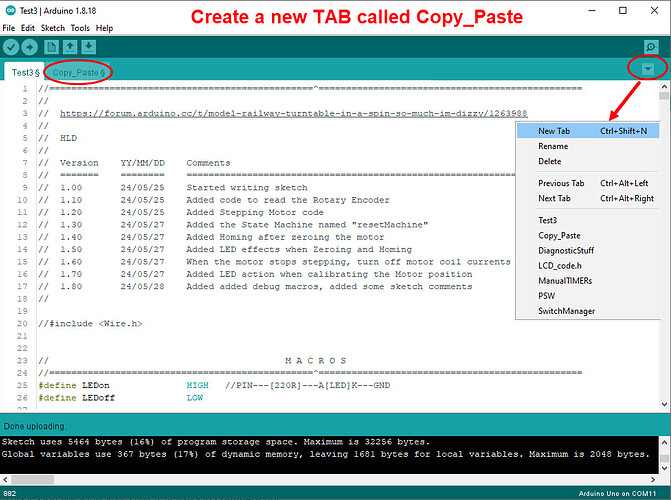Open the File menu
The height and width of the screenshot is (500, 671).
point(9,28)
